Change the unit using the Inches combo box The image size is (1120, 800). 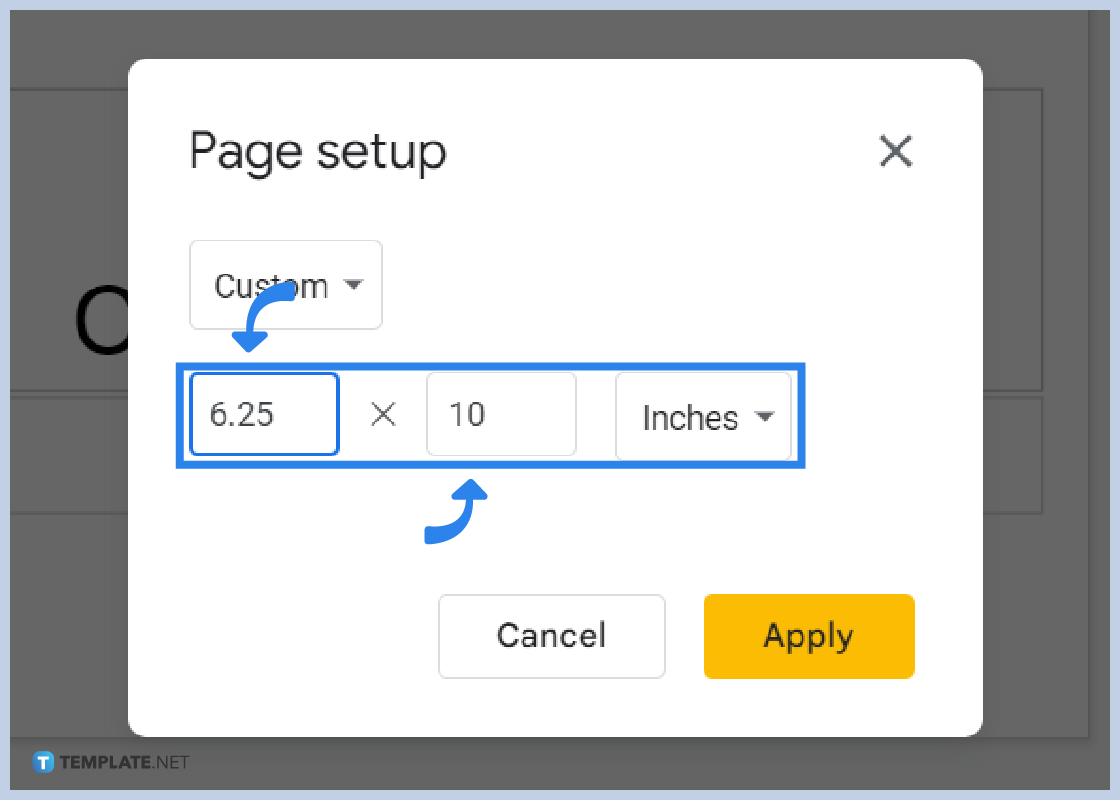(703, 417)
